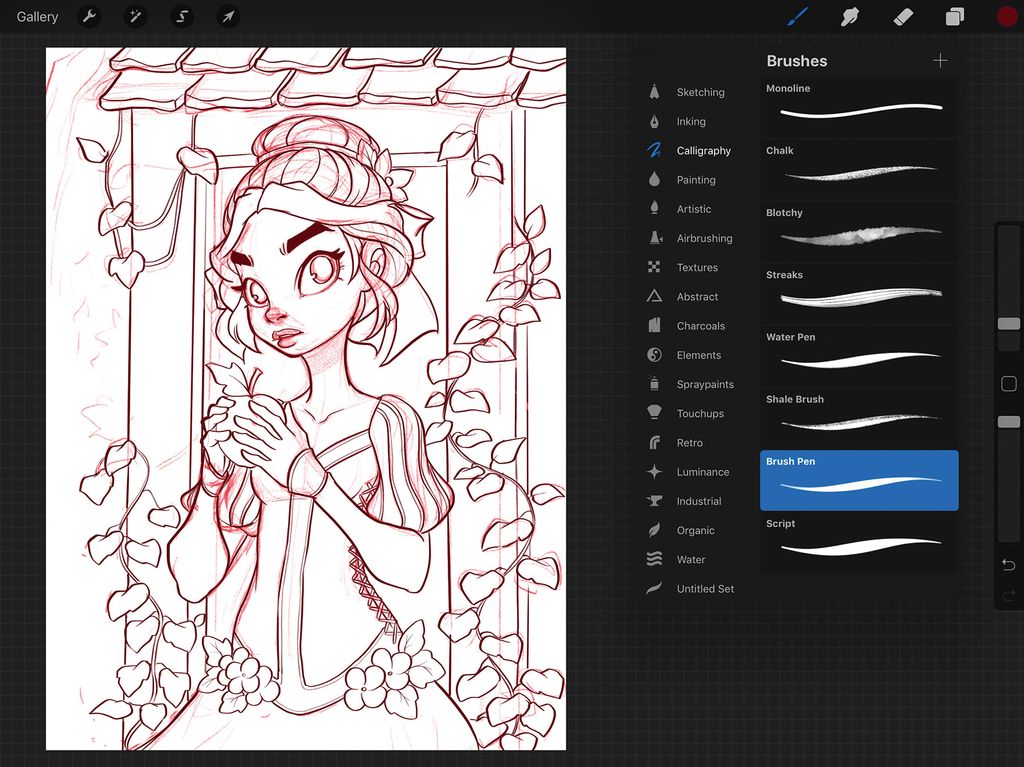1024x767 pixels.
Task: Open the Layers panel
Action: [953, 16]
